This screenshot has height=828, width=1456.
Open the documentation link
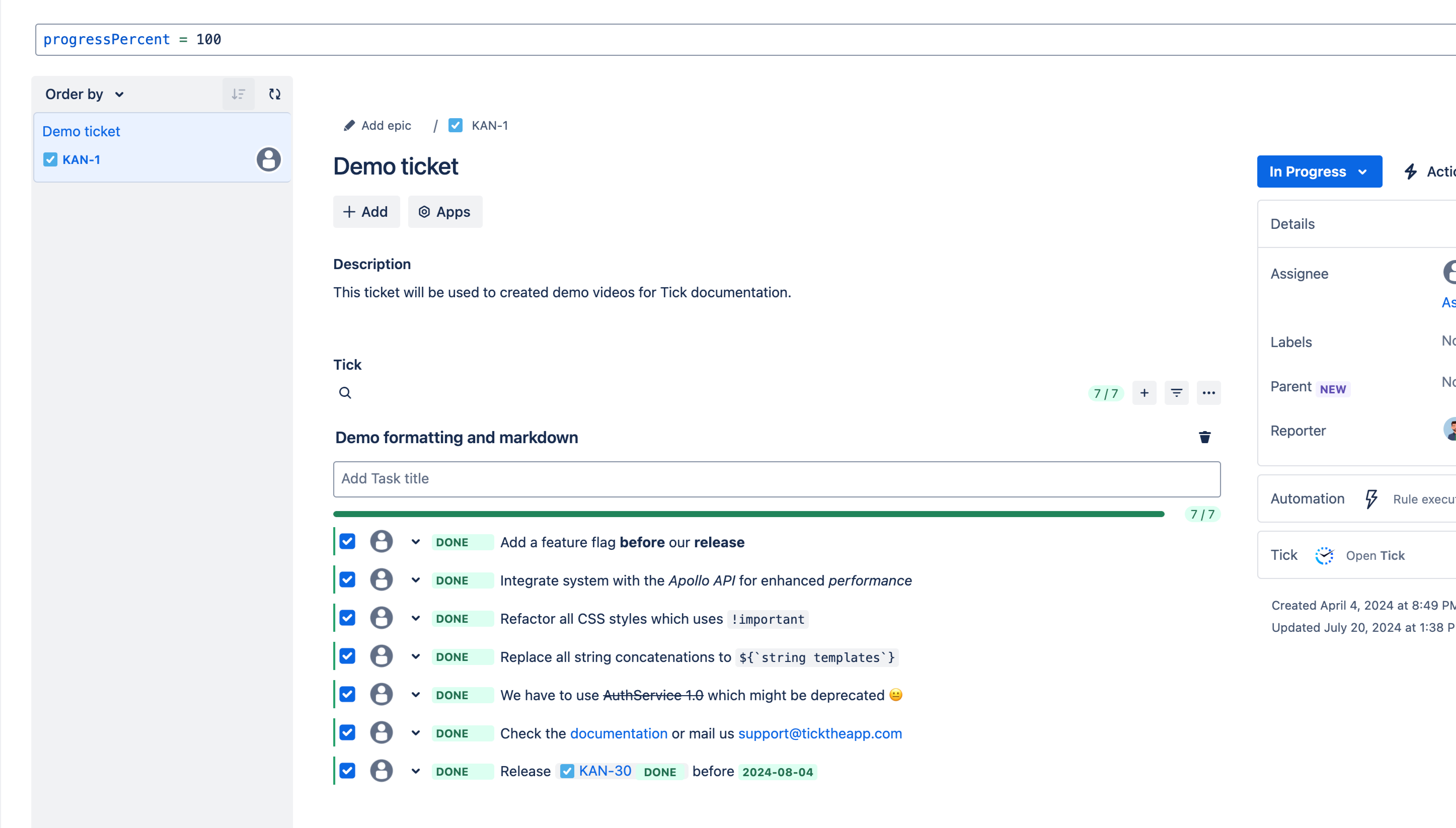tap(619, 733)
